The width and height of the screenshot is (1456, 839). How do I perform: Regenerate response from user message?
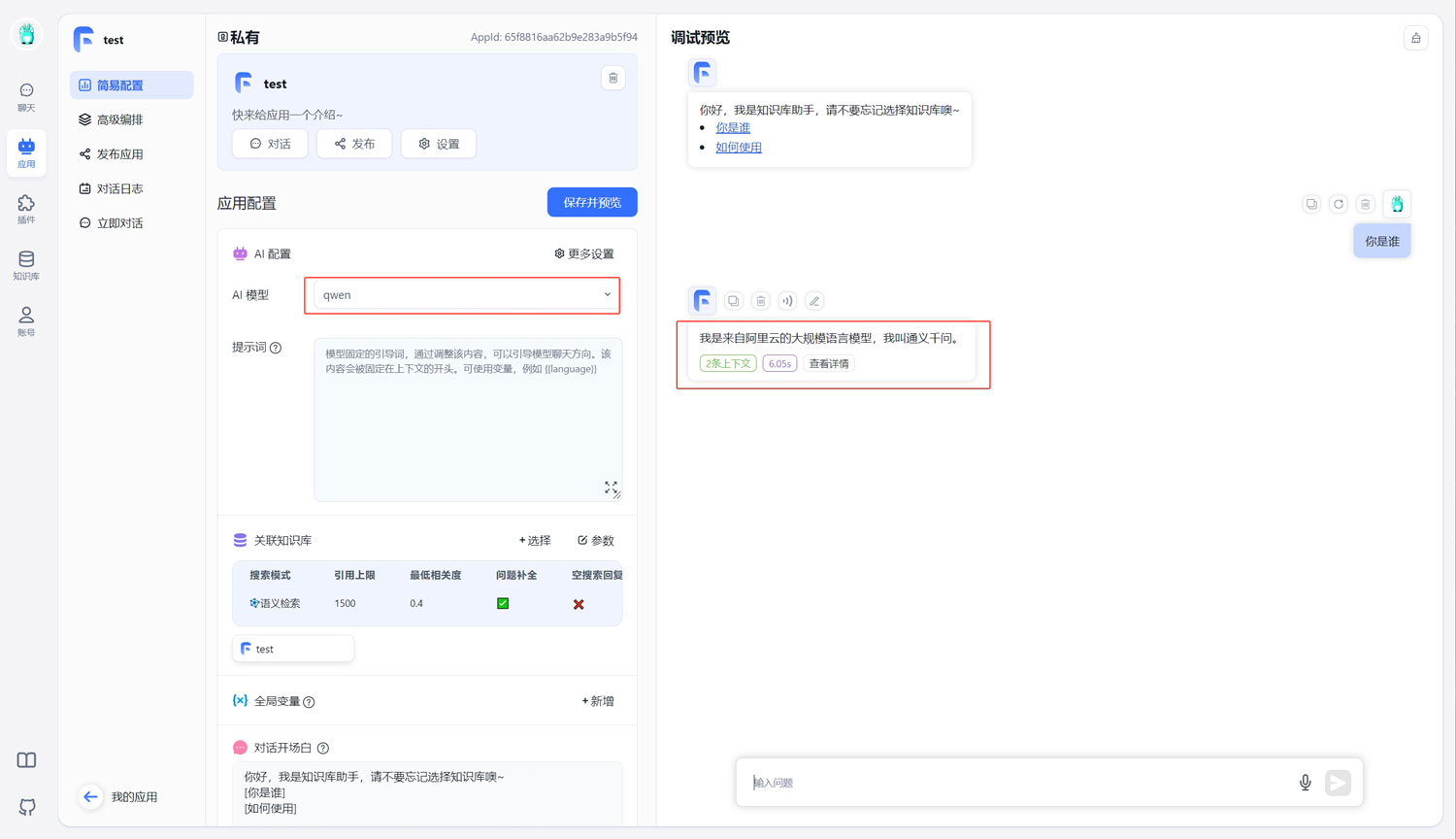[1339, 204]
